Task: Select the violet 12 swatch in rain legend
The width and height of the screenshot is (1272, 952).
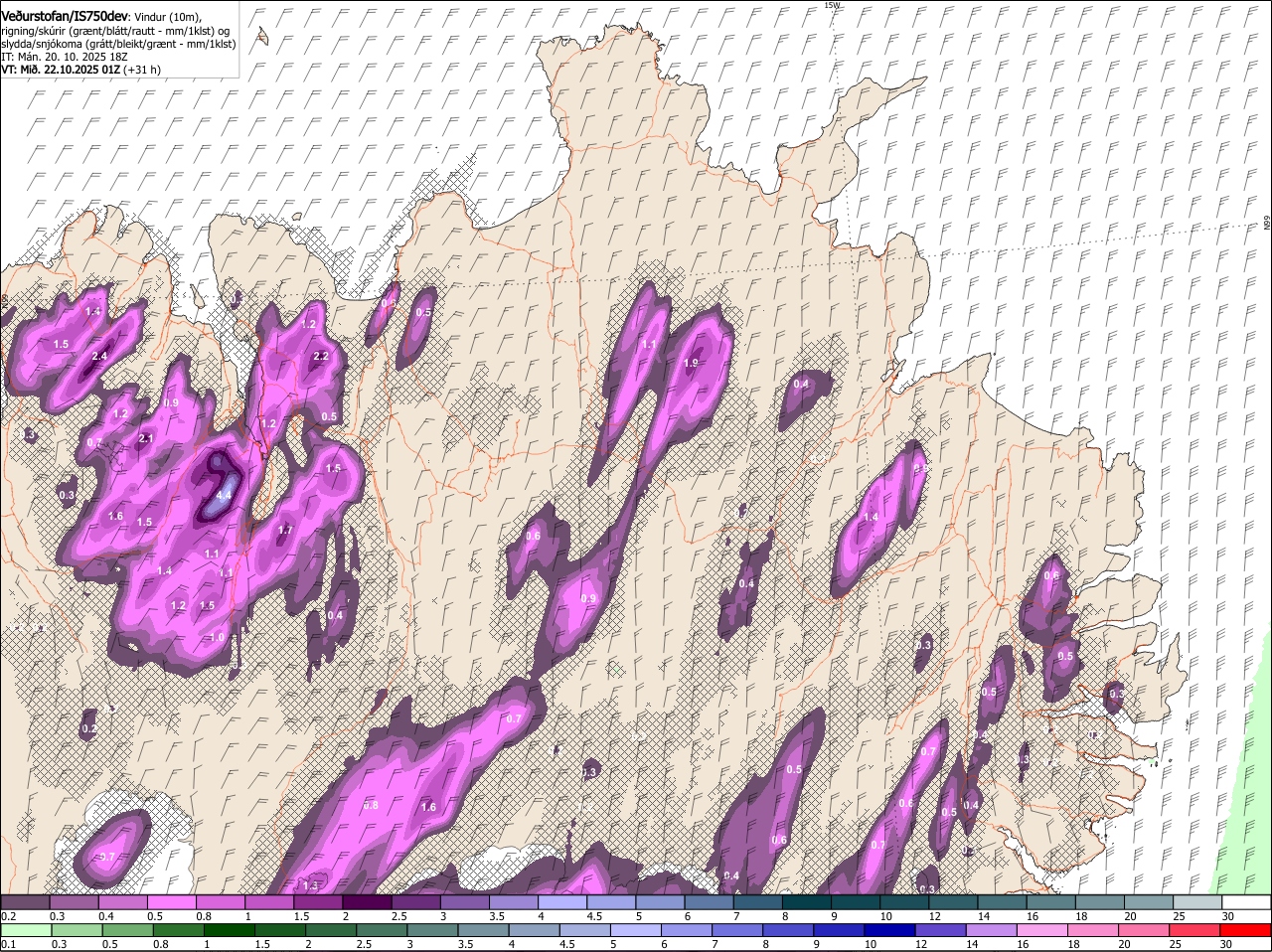Action: [x=942, y=931]
